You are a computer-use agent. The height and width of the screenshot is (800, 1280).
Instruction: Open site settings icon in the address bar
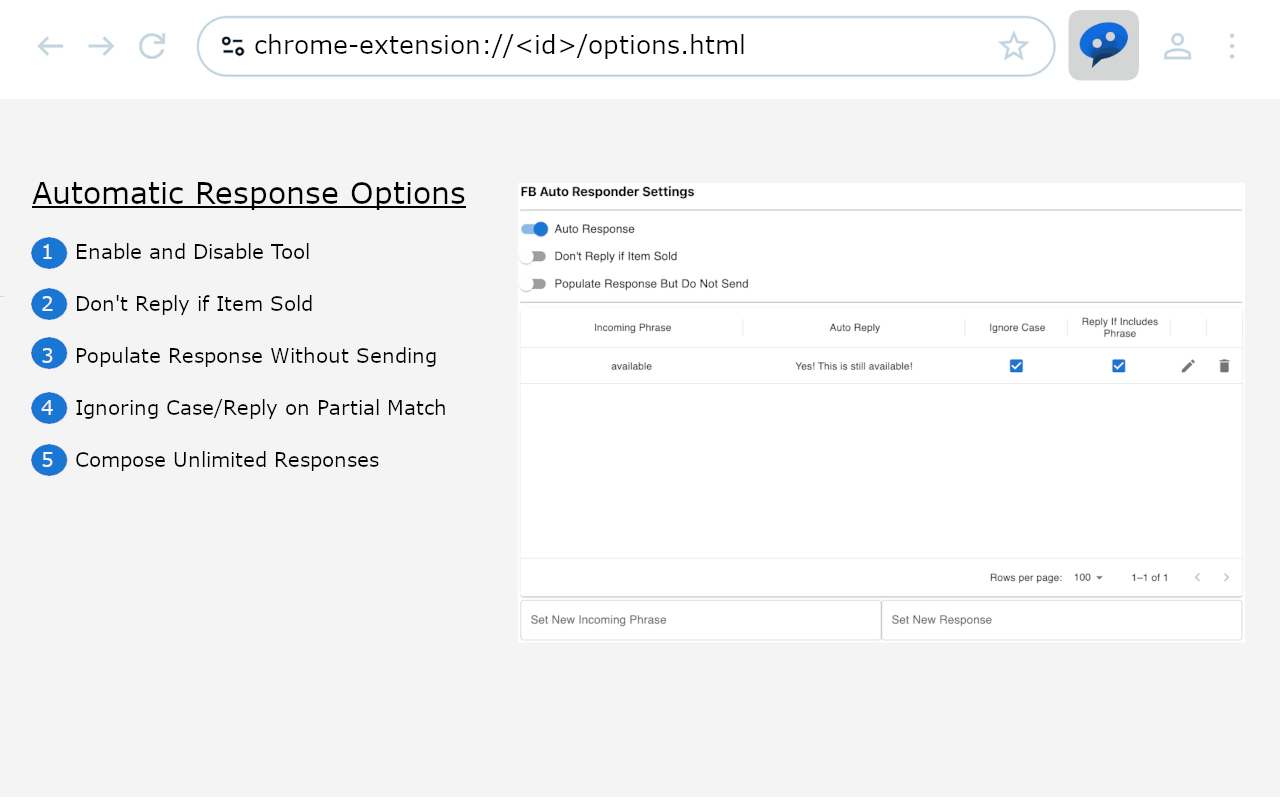point(232,45)
